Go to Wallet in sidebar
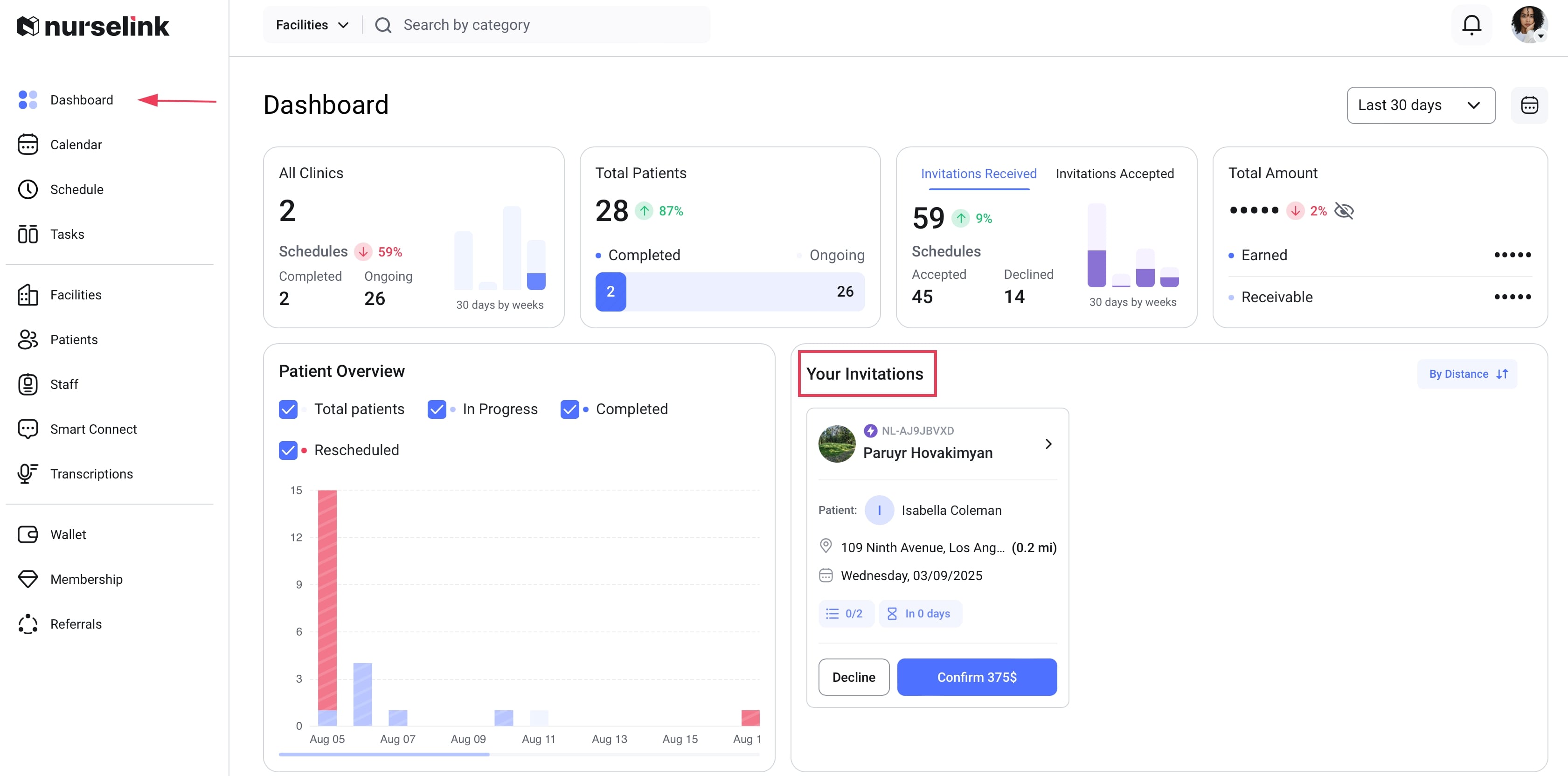1568x776 pixels. point(68,534)
